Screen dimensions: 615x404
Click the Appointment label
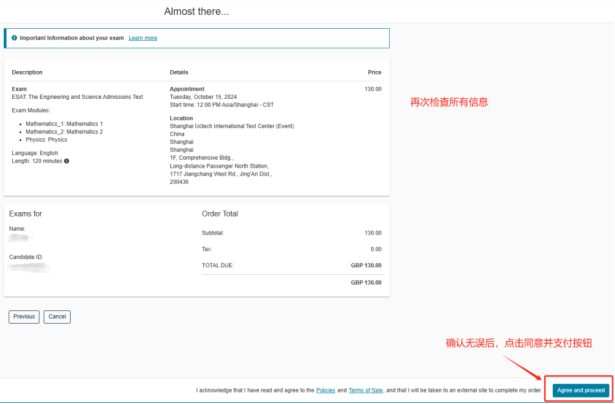click(x=187, y=89)
